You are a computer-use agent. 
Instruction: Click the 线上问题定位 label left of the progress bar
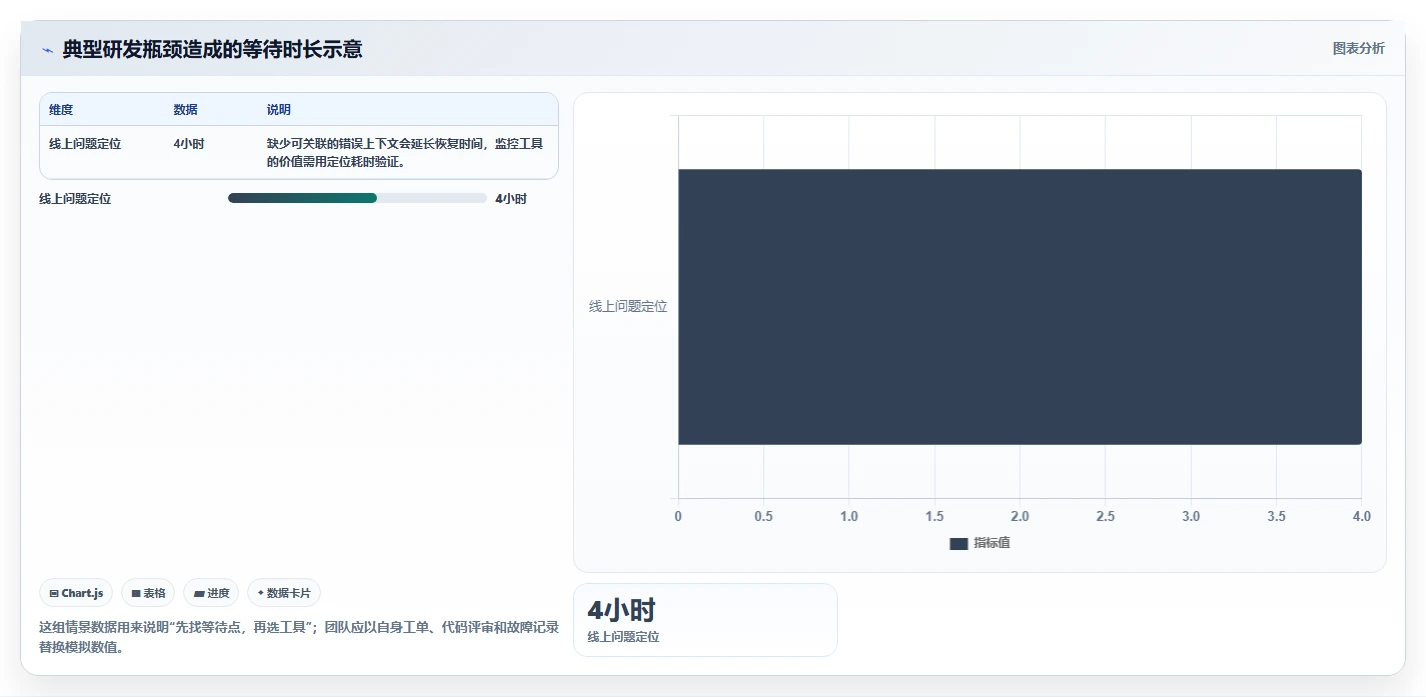click(75, 199)
